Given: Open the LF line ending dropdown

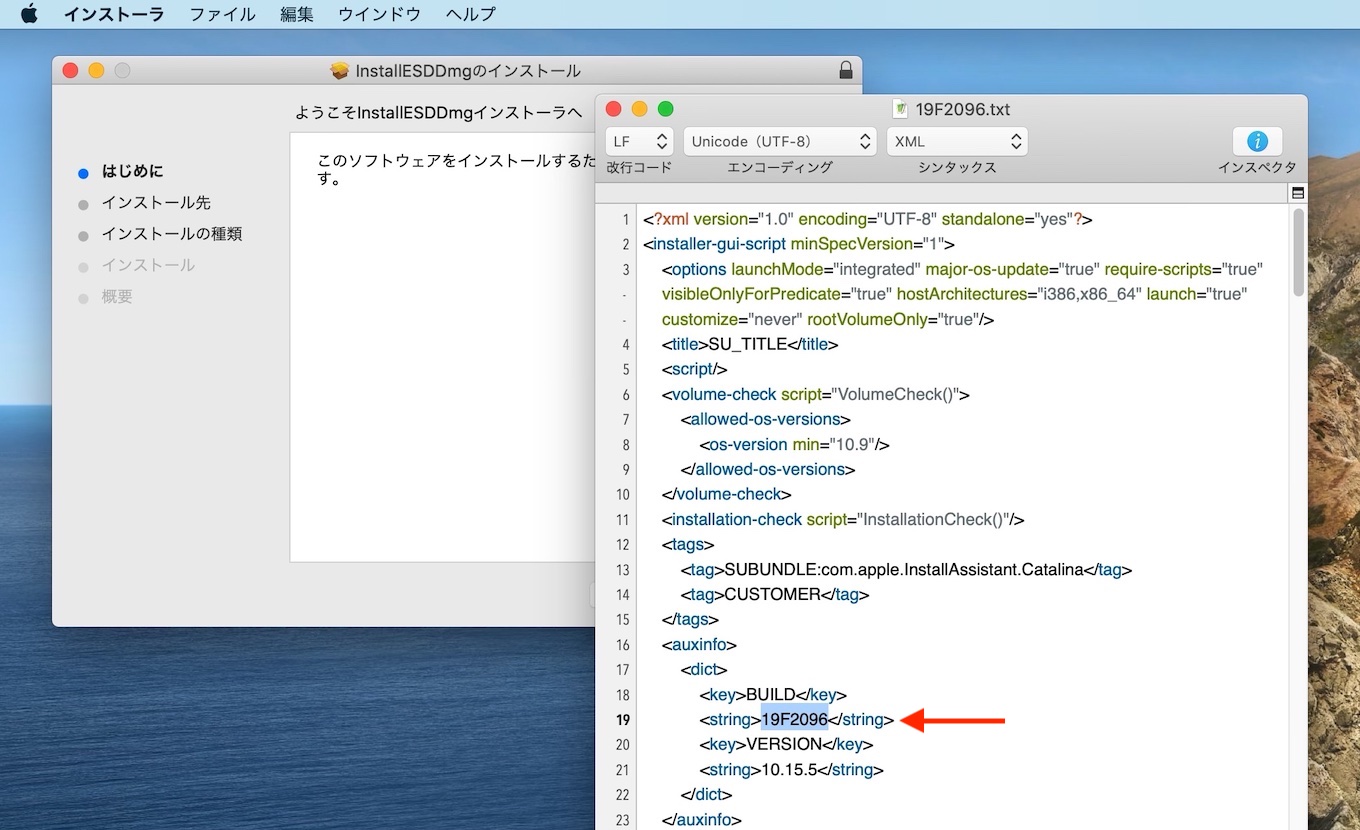Looking at the screenshot, I should tap(639, 142).
